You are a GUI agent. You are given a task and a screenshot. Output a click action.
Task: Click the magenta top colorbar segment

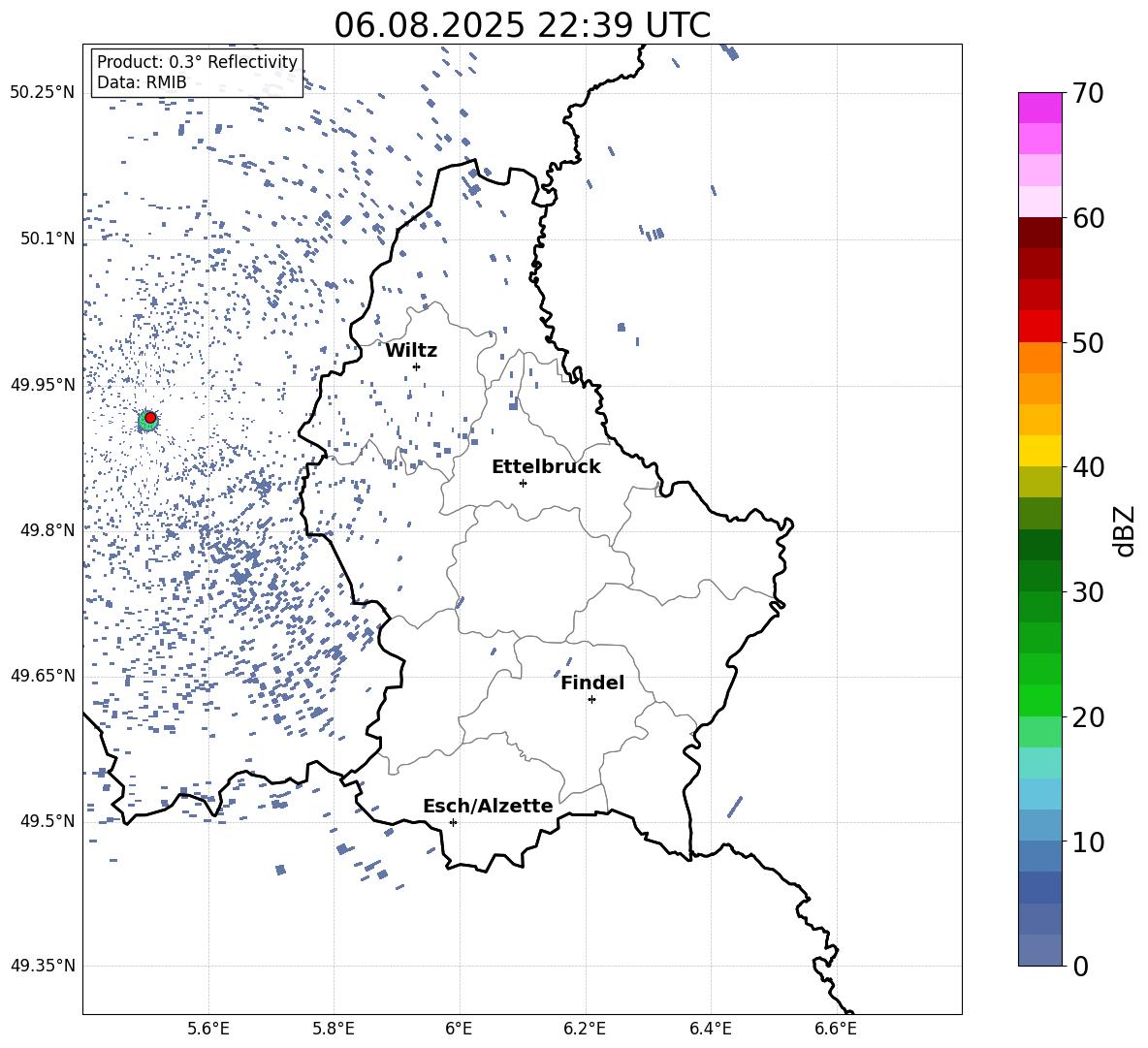[x=1039, y=109]
